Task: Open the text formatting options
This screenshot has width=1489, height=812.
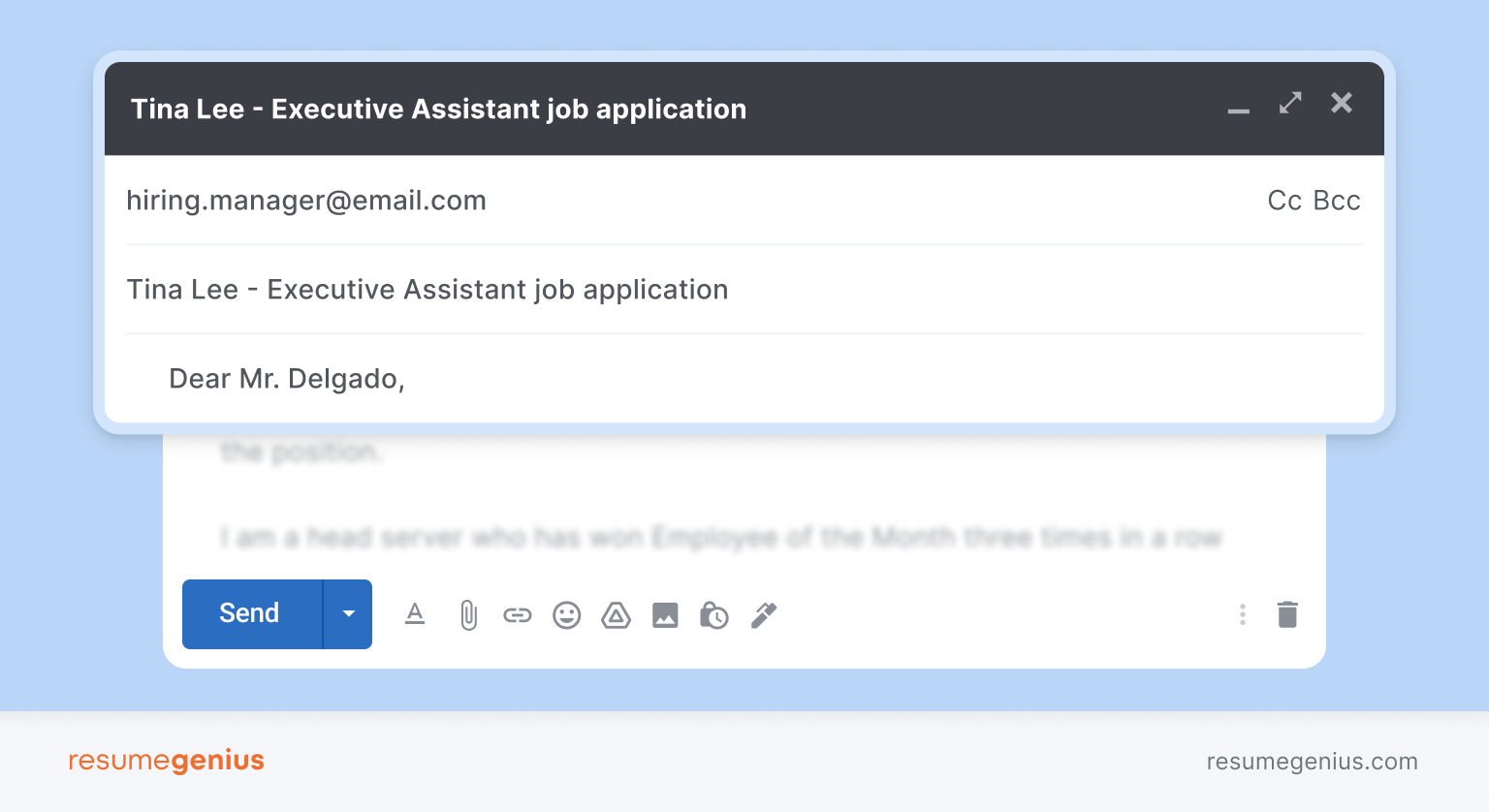Action: tap(415, 614)
